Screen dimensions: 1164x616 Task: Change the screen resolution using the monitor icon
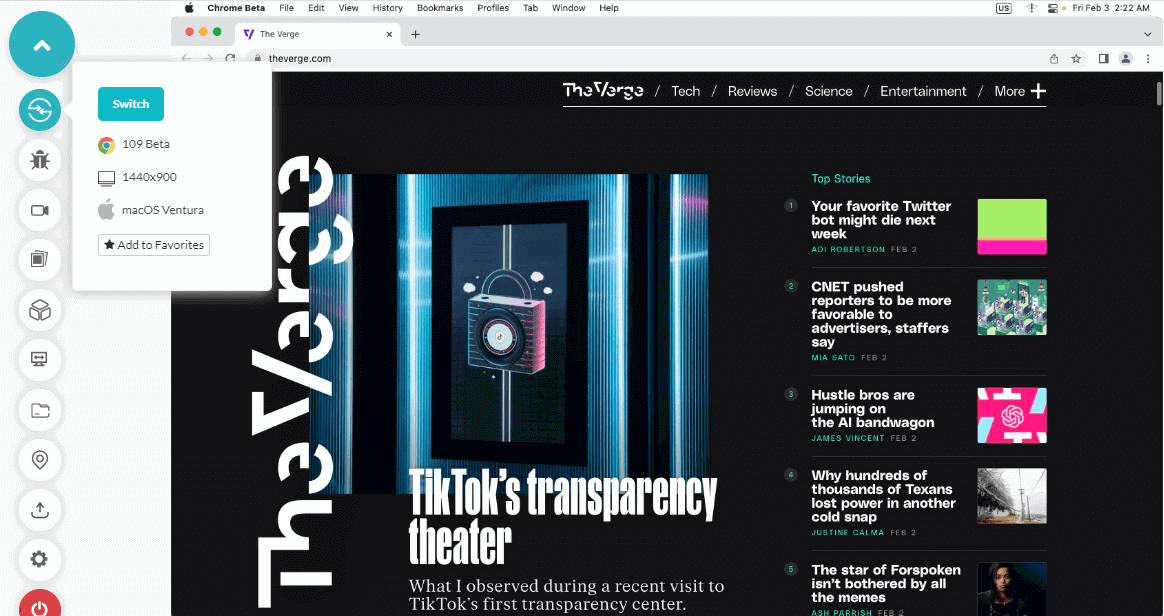coord(40,359)
